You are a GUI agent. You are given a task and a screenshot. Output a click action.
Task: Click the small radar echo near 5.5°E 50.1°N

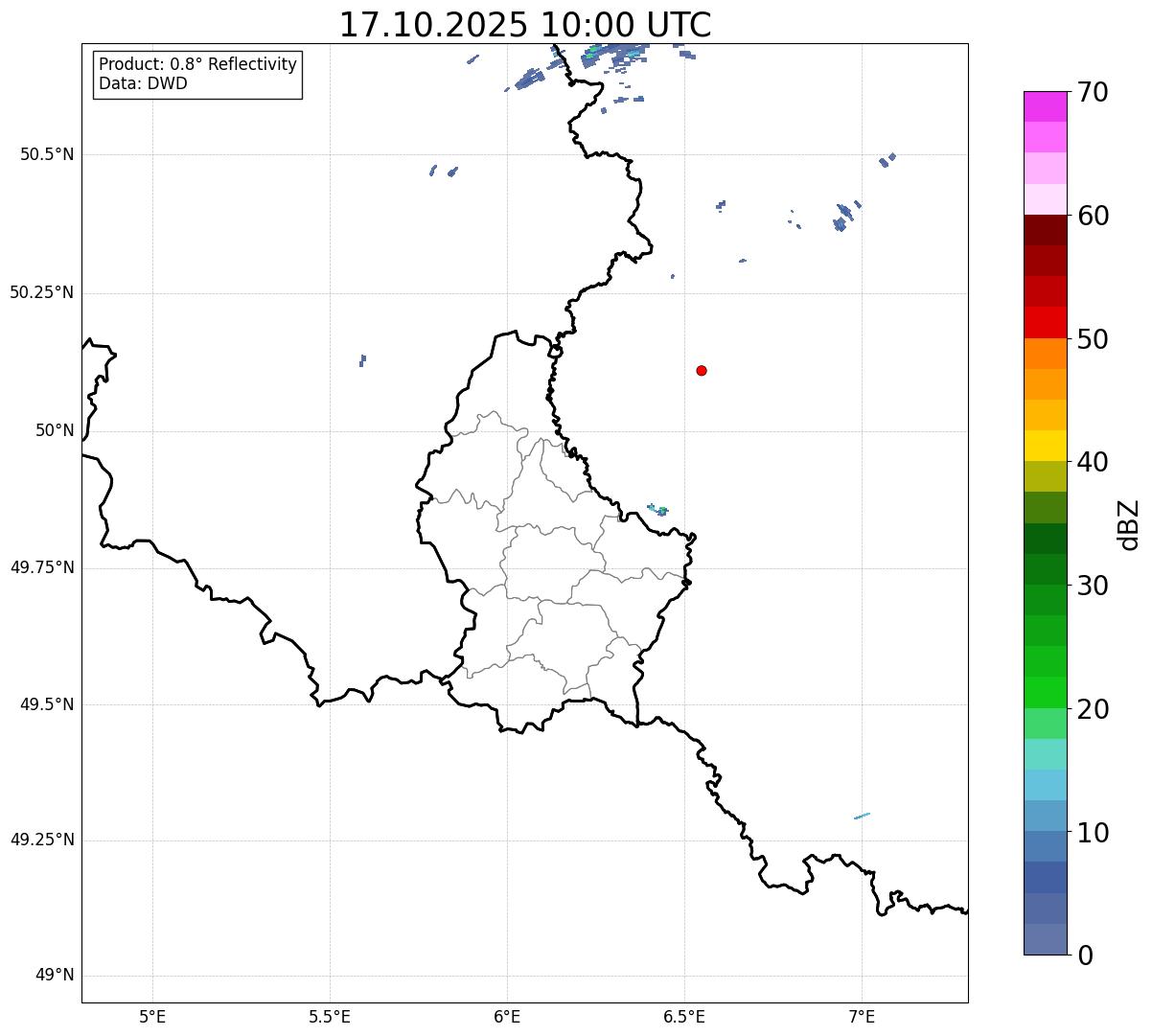click(x=362, y=360)
